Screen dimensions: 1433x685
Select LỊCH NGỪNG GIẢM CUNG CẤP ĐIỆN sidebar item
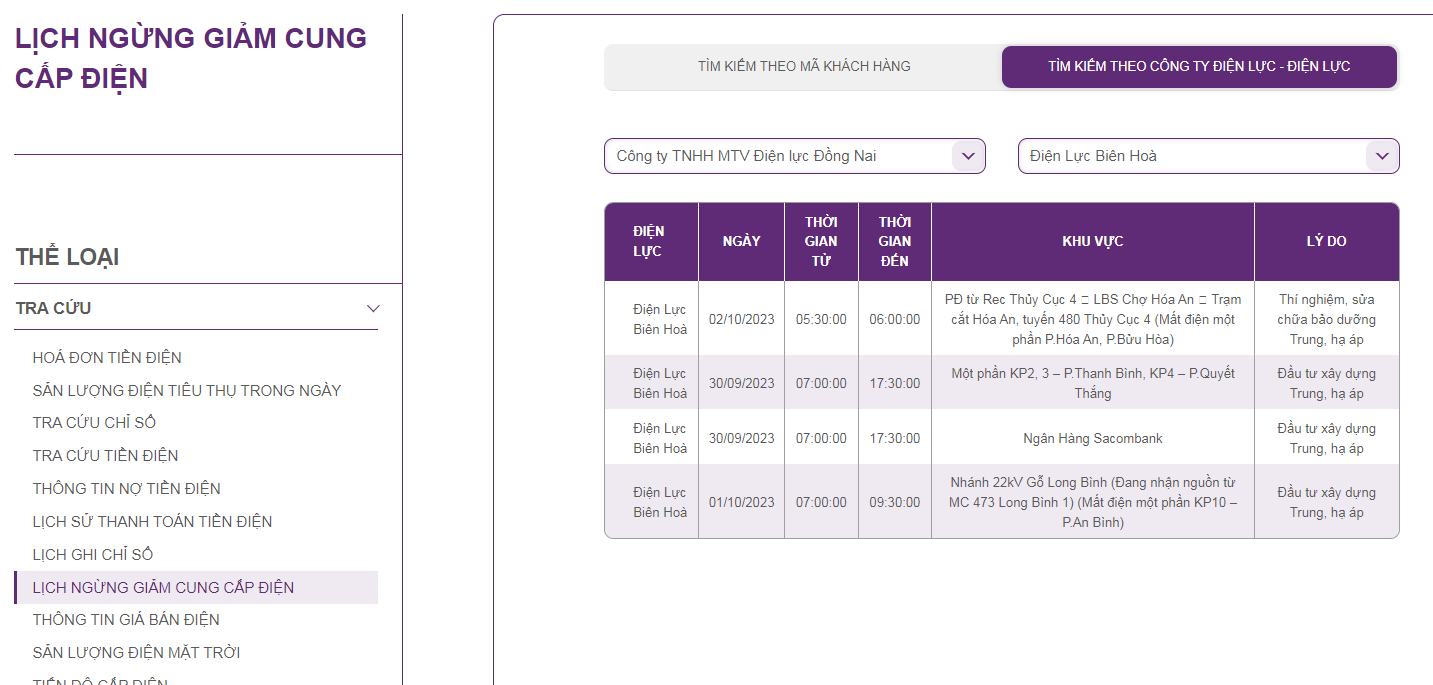click(x=163, y=588)
